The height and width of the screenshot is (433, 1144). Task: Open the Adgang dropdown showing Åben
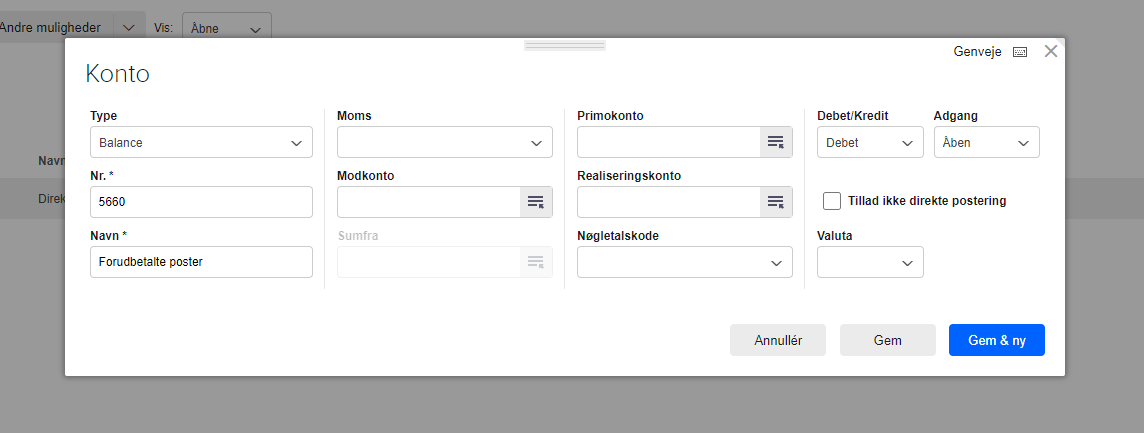coord(986,142)
